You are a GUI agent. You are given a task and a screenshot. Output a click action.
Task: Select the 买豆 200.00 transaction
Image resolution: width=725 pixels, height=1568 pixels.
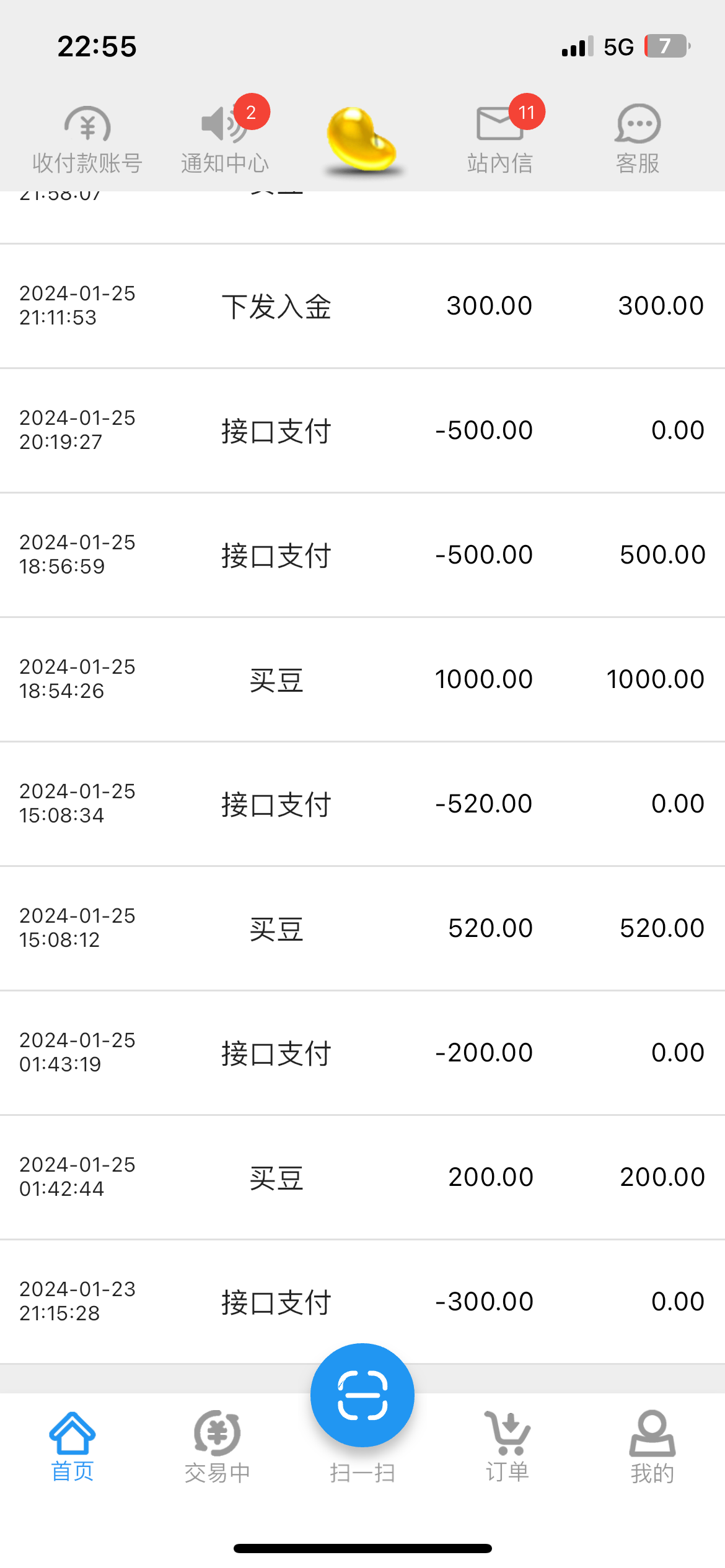(362, 1177)
